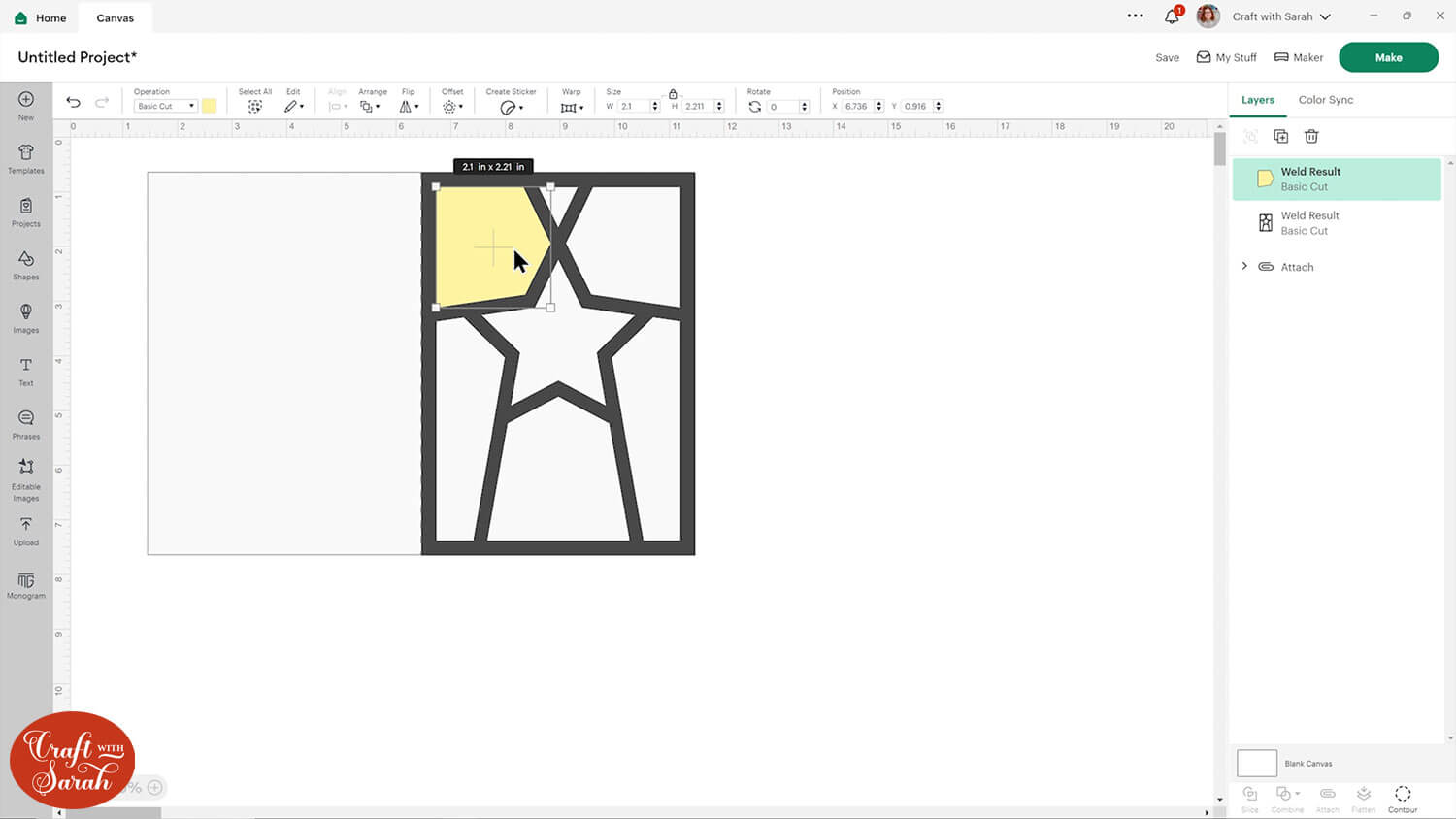Open the yellow operation color swatch

click(x=210, y=107)
